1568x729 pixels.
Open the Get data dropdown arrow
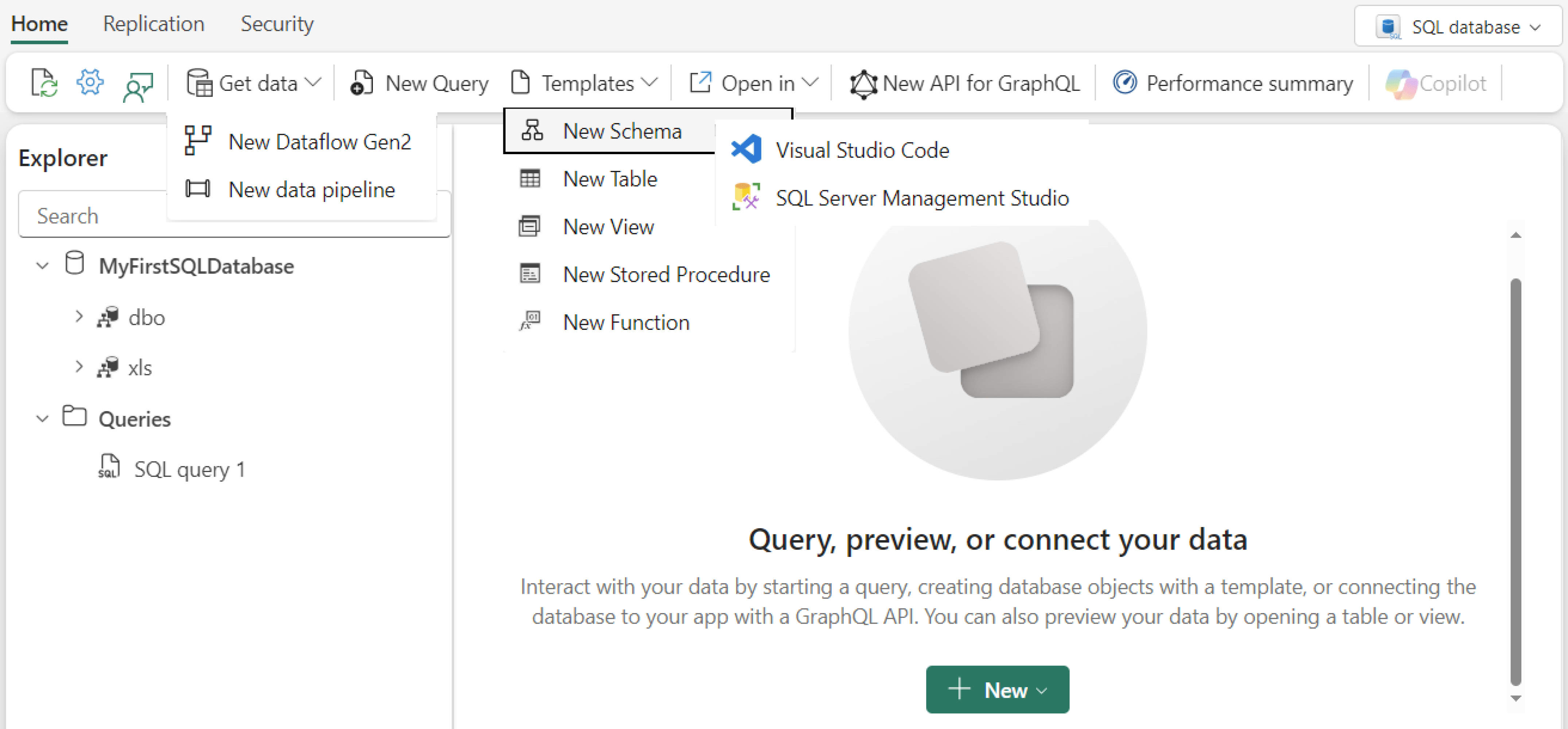click(x=312, y=82)
